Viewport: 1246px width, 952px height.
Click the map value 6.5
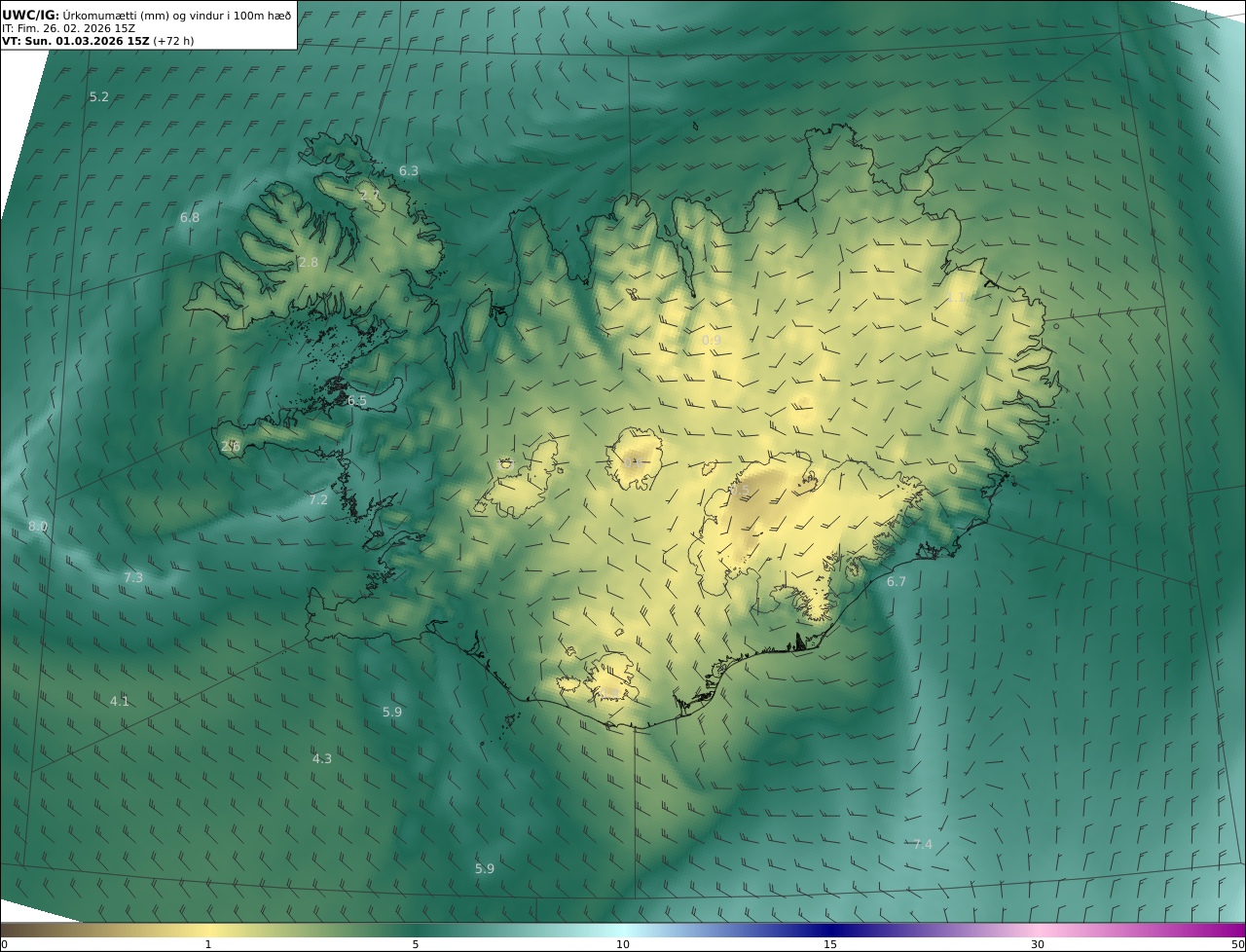[x=357, y=401]
